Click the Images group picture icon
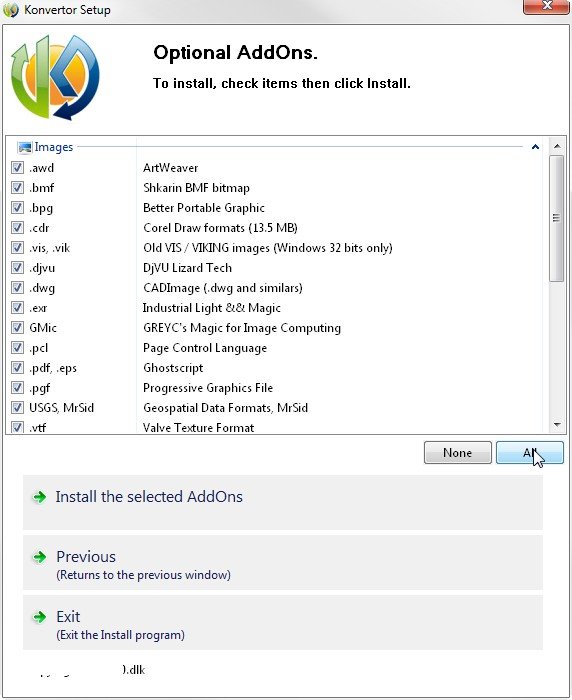The width and height of the screenshot is (572, 700). pos(25,147)
